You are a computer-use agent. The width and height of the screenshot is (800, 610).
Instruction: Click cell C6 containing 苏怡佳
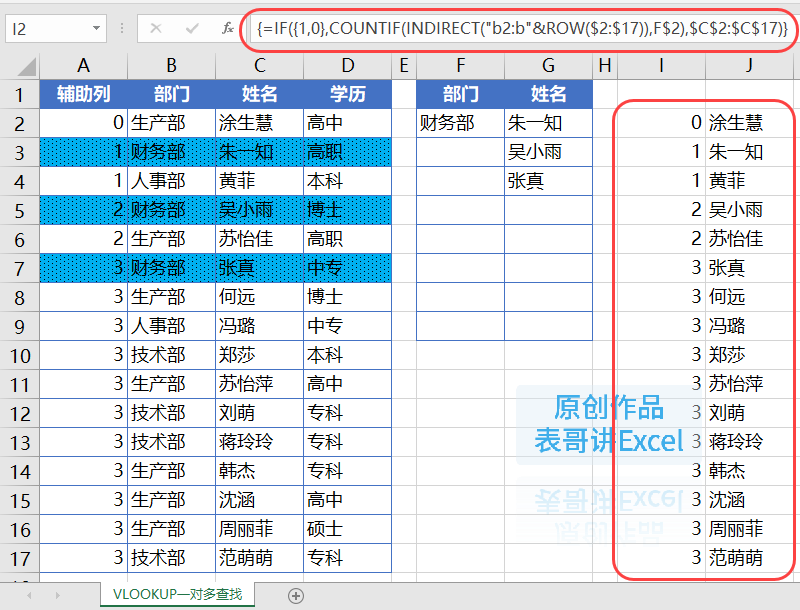point(260,239)
